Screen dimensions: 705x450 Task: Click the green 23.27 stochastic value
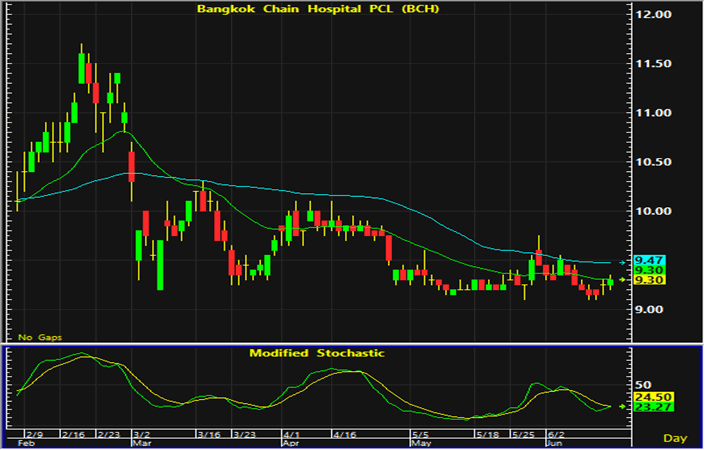[x=653, y=407]
